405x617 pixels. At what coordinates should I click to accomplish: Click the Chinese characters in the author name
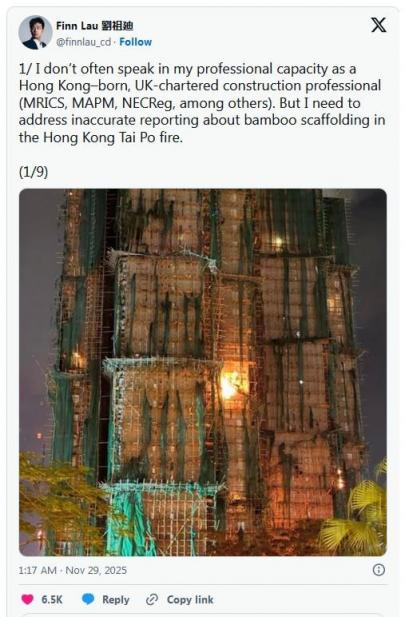tap(117, 26)
